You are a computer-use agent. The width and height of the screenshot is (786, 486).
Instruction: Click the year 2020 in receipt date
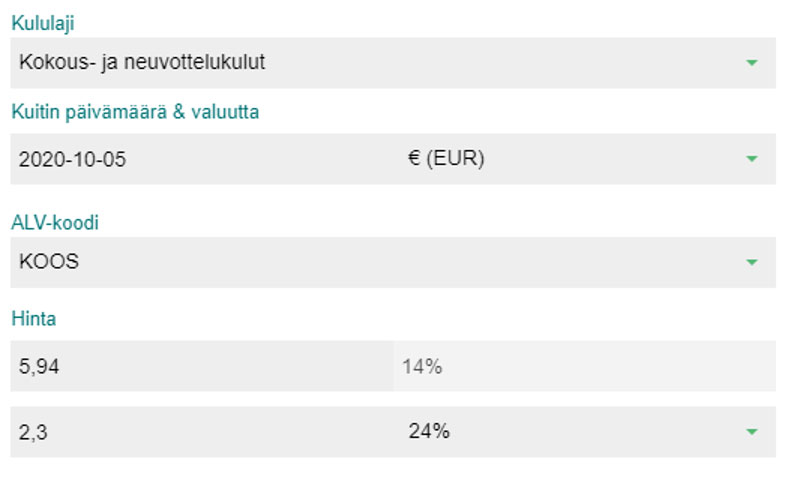pos(40,160)
